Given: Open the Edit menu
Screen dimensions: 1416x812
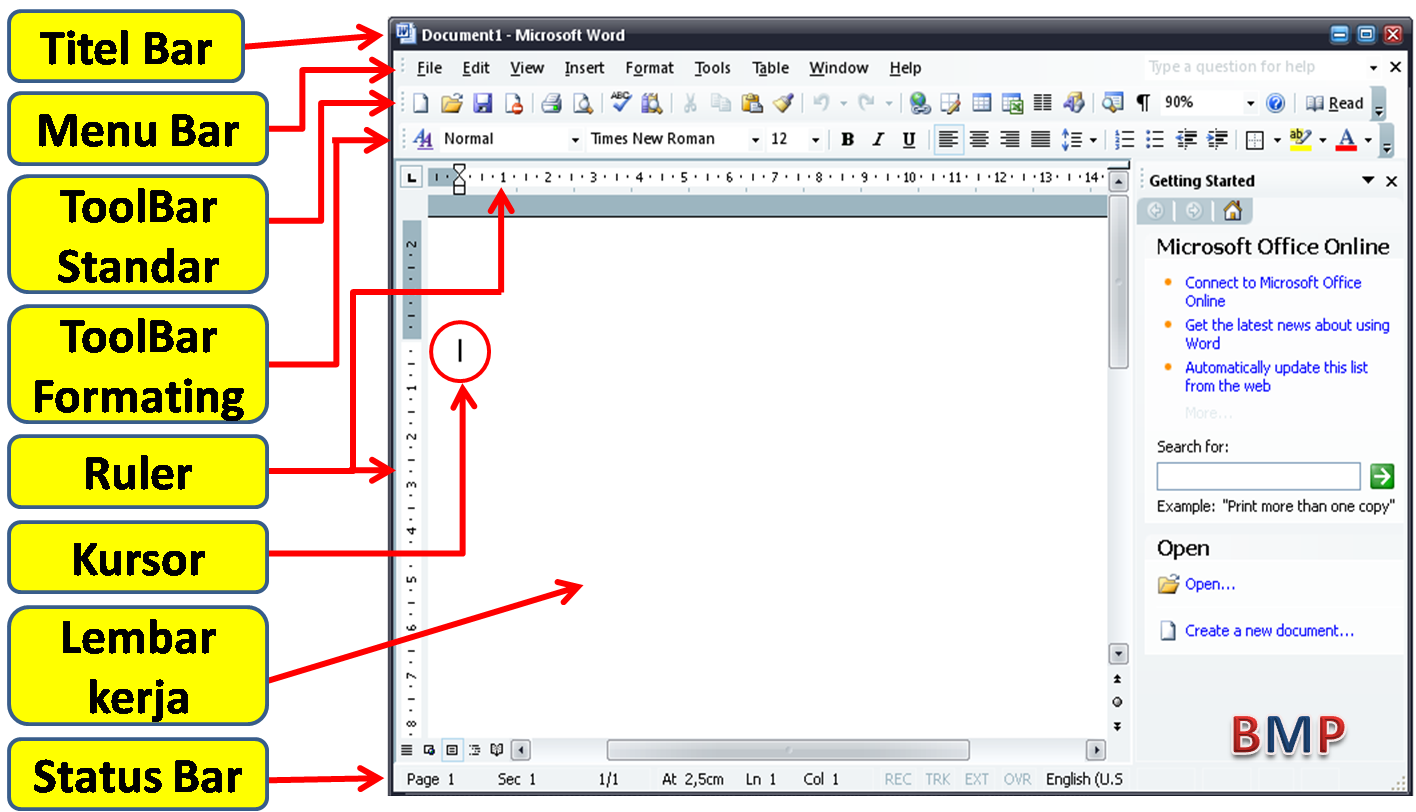Looking at the screenshot, I should click(x=476, y=68).
